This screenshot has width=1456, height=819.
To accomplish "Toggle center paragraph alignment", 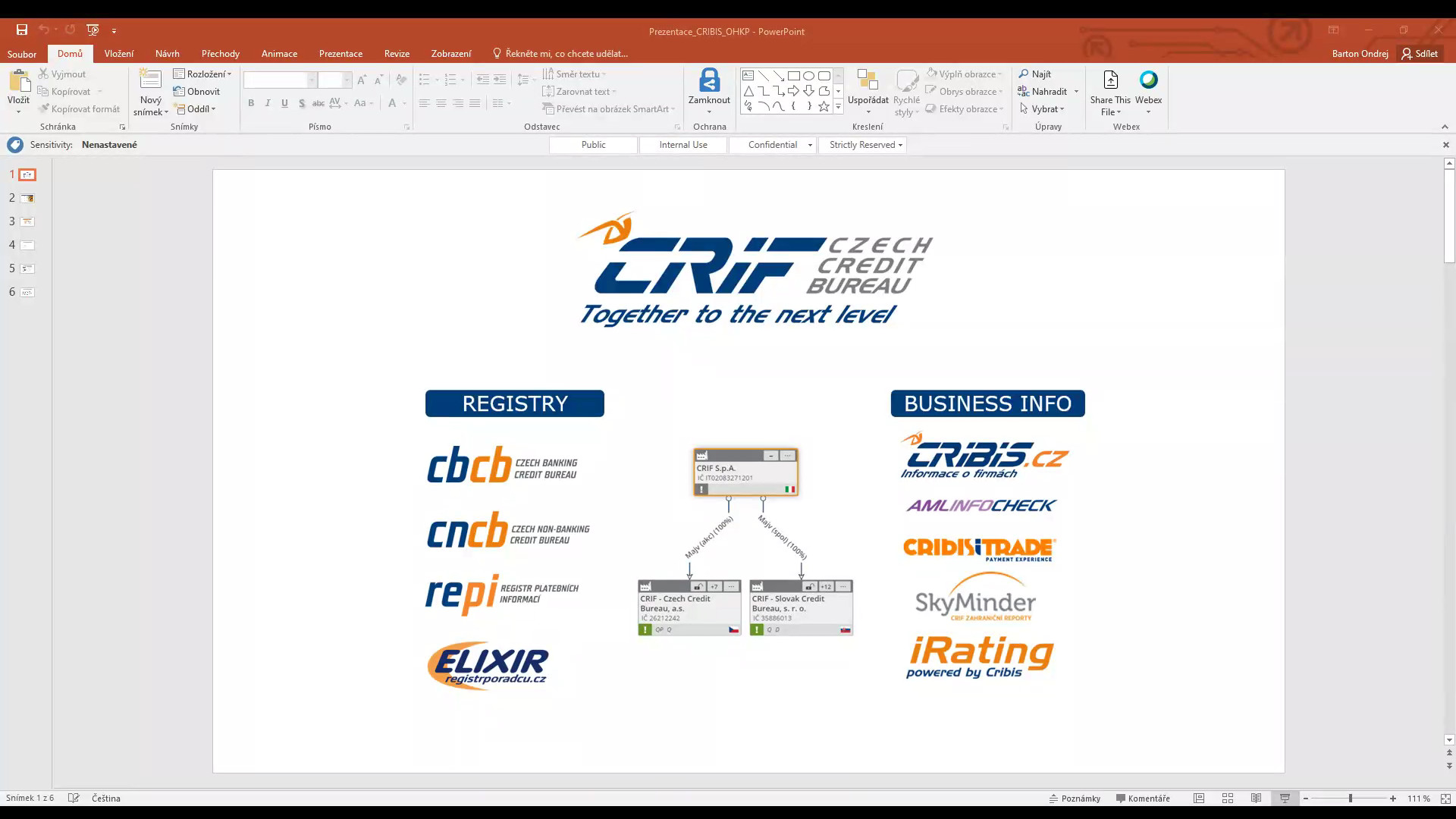I will pyautogui.click(x=441, y=103).
